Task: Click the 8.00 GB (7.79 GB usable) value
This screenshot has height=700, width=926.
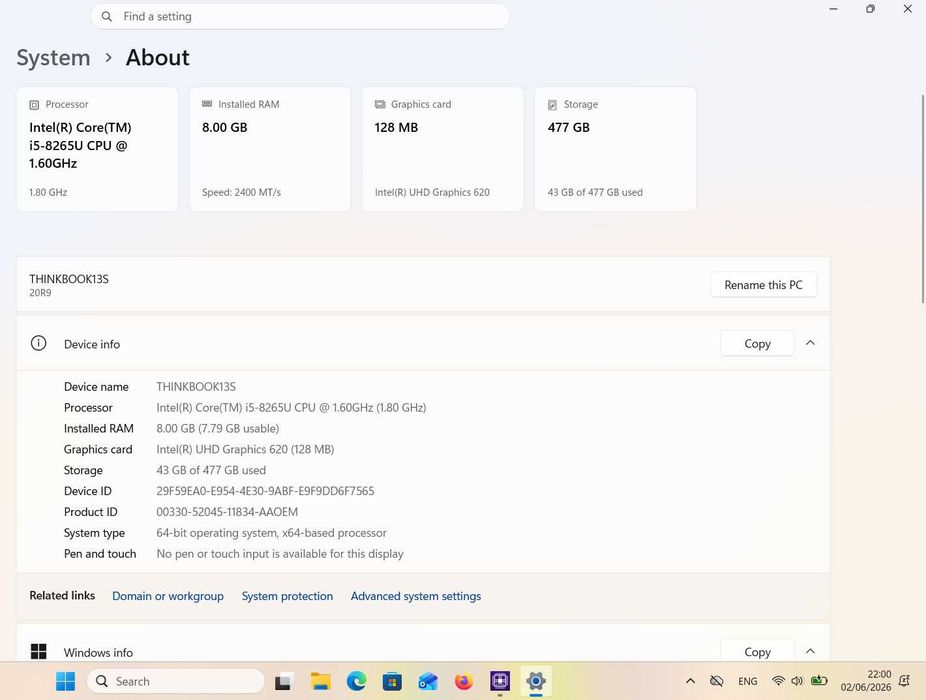Action: click(x=217, y=428)
